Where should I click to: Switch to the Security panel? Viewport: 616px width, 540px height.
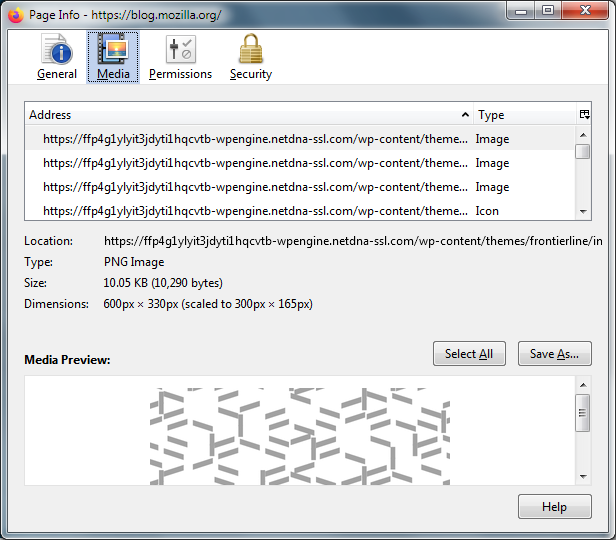point(250,56)
